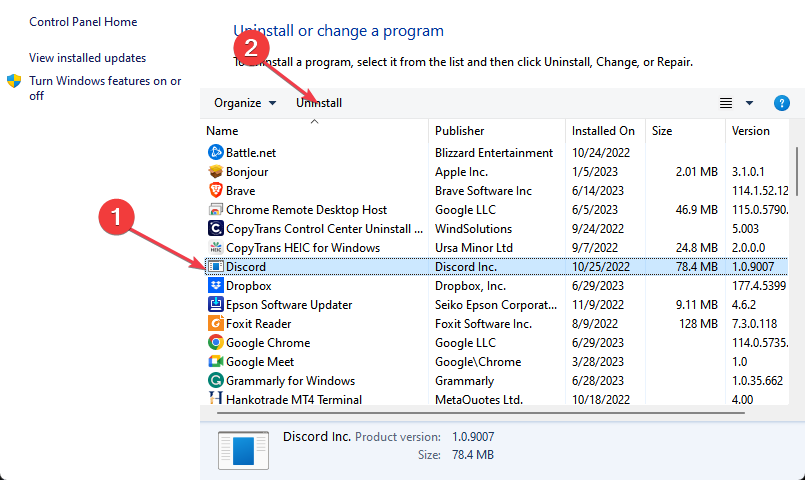Click the Uninstall toolbar button
This screenshot has width=805, height=480.
(x=319, y=103)
